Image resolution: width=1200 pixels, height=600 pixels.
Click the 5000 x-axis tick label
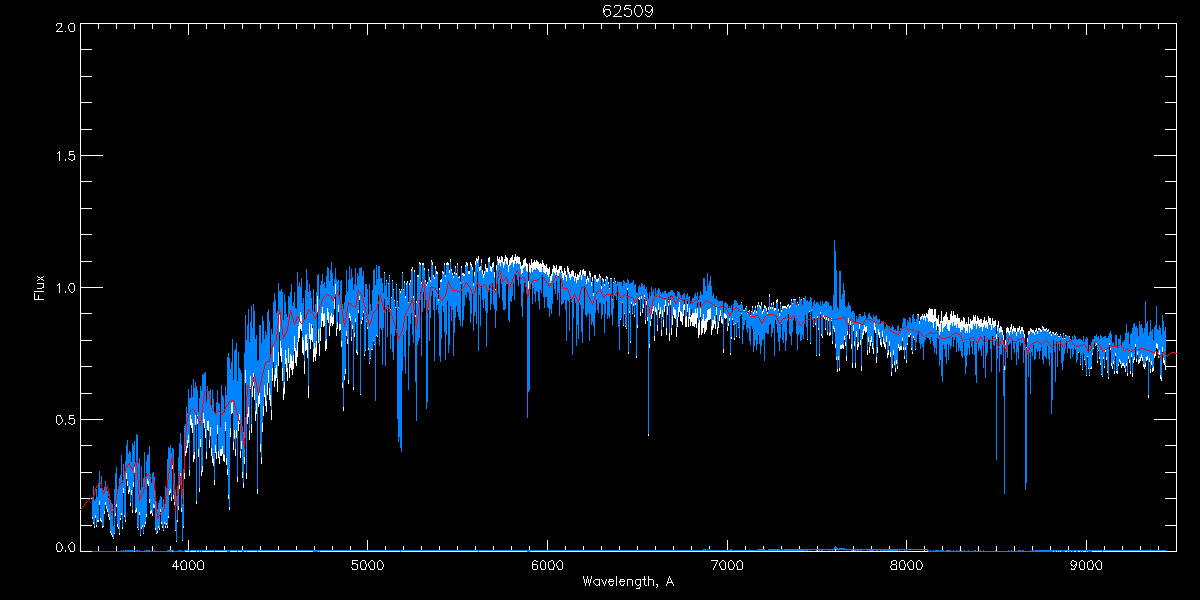pos(367,565)
